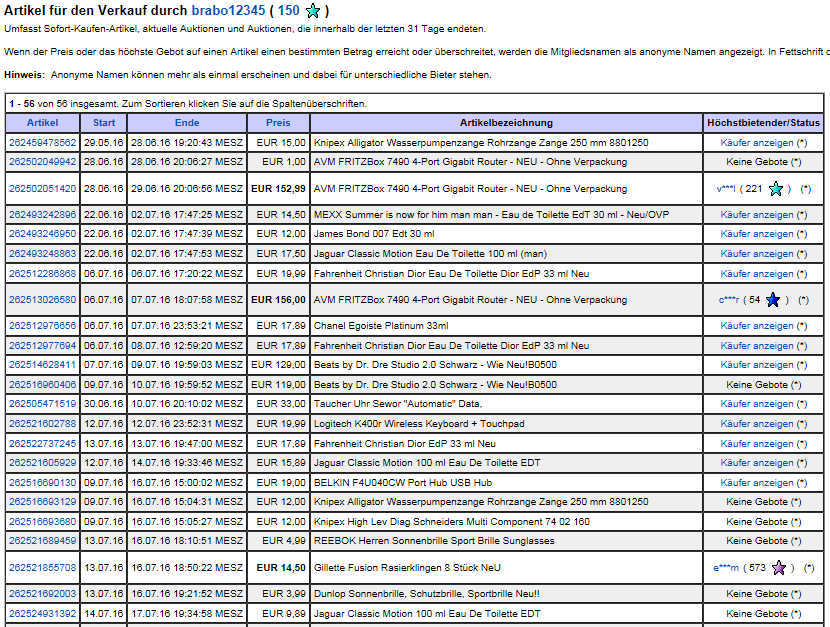Screen dimensions: 830x627
Task: Open item number 262521689459
Action: pos(42,541)
